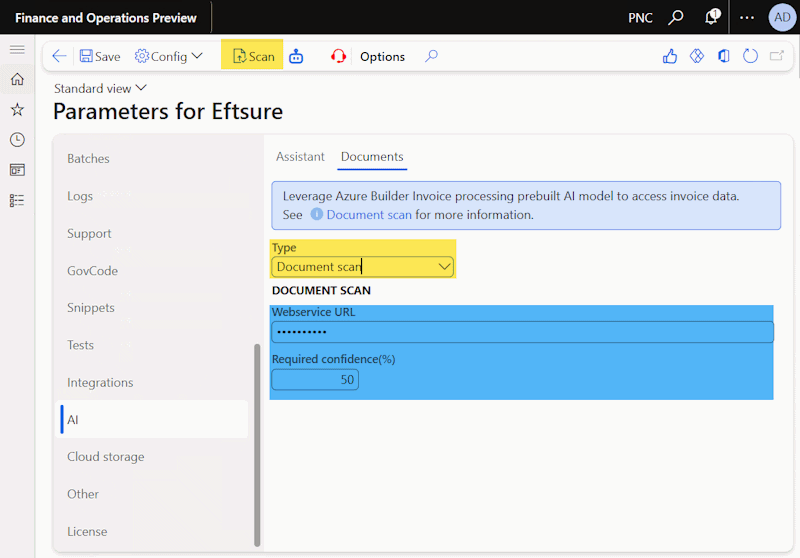Open the Options menu
This screenshot has height=558, width=800.
point(382,57)
